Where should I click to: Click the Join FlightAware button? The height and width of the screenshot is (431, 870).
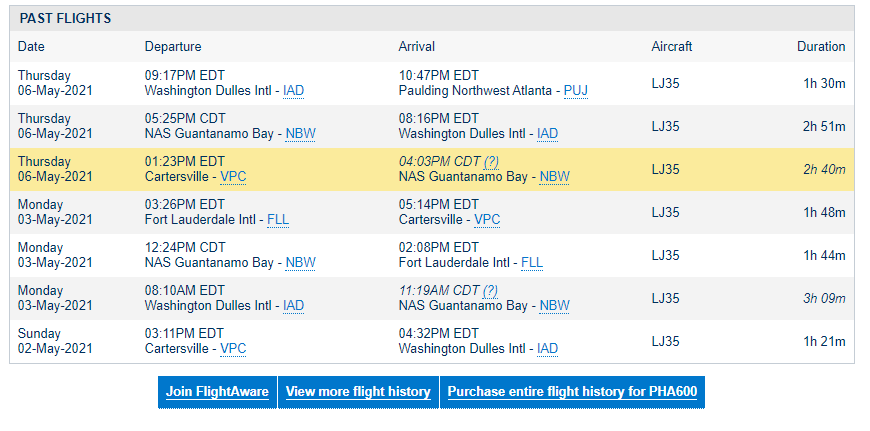[x=217, y=392]
